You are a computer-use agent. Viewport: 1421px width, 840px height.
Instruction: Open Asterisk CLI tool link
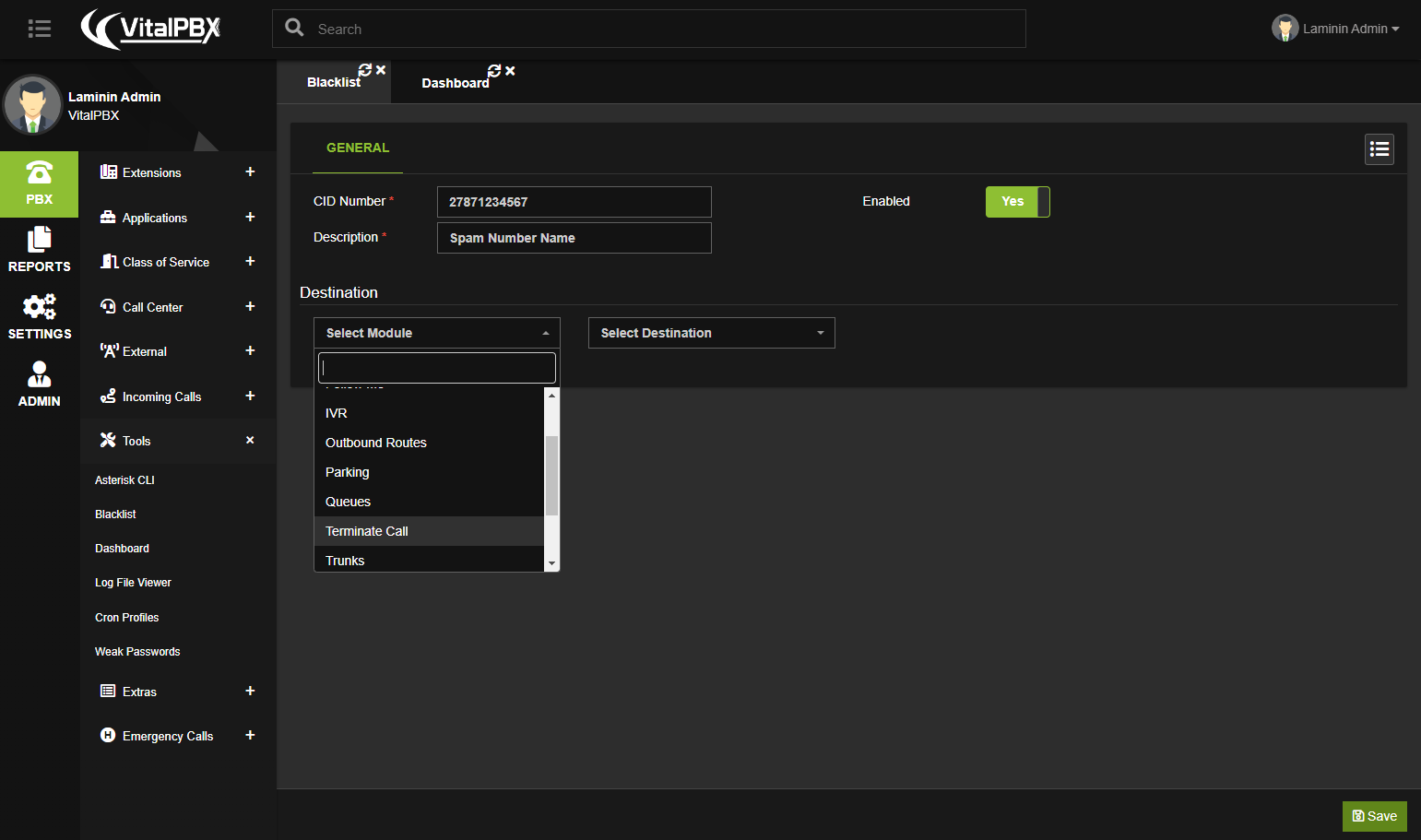pyautogui.click(x=124, y=480)
